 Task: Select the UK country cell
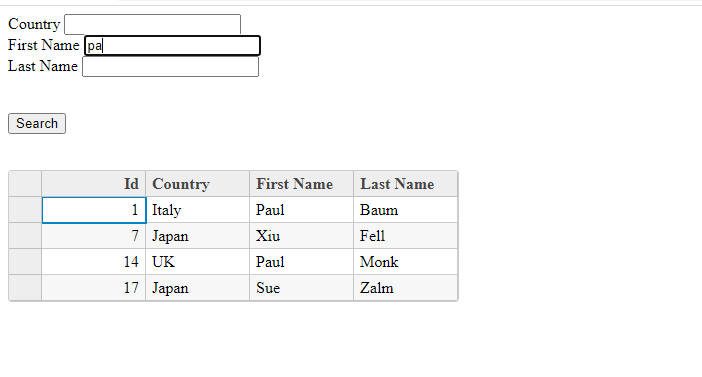click(x=197, y=262)
